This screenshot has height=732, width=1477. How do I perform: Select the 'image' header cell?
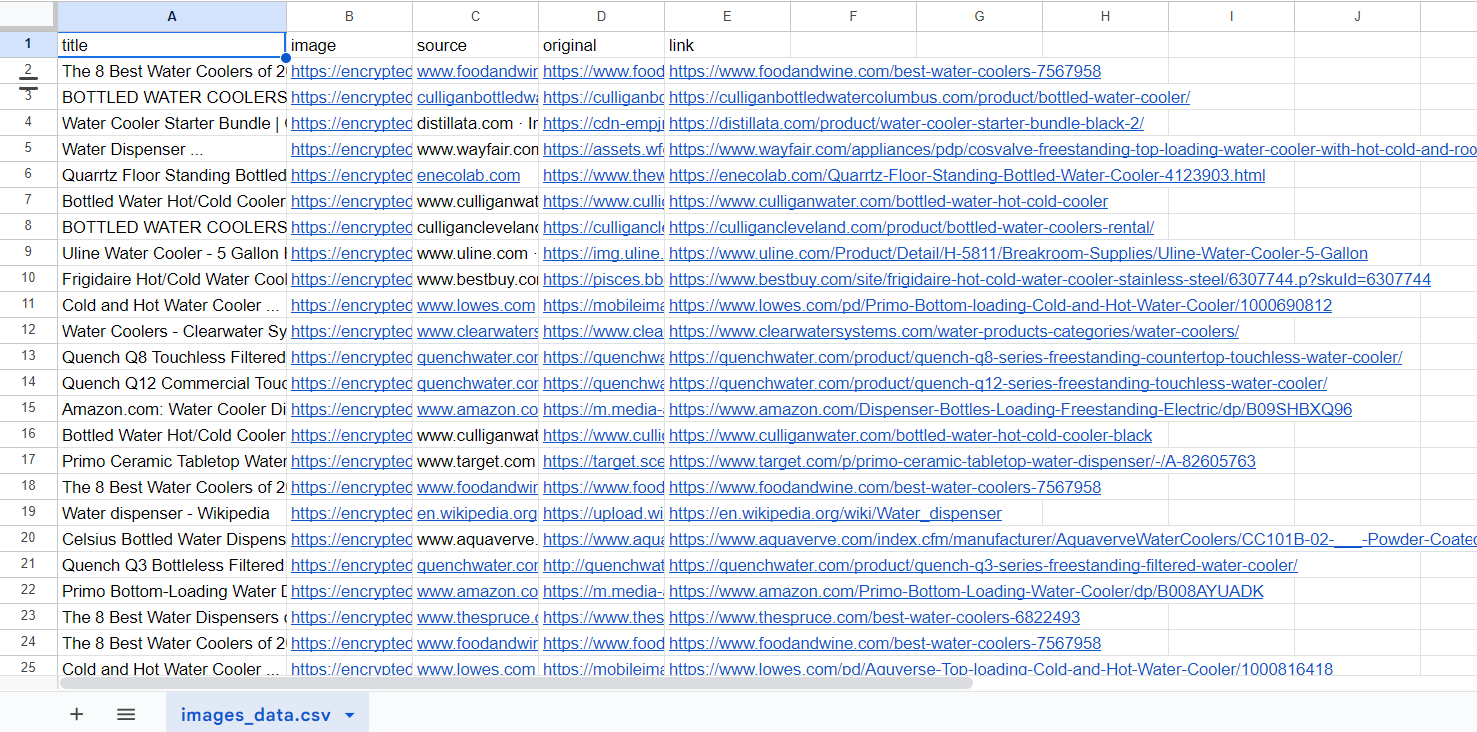349,45
